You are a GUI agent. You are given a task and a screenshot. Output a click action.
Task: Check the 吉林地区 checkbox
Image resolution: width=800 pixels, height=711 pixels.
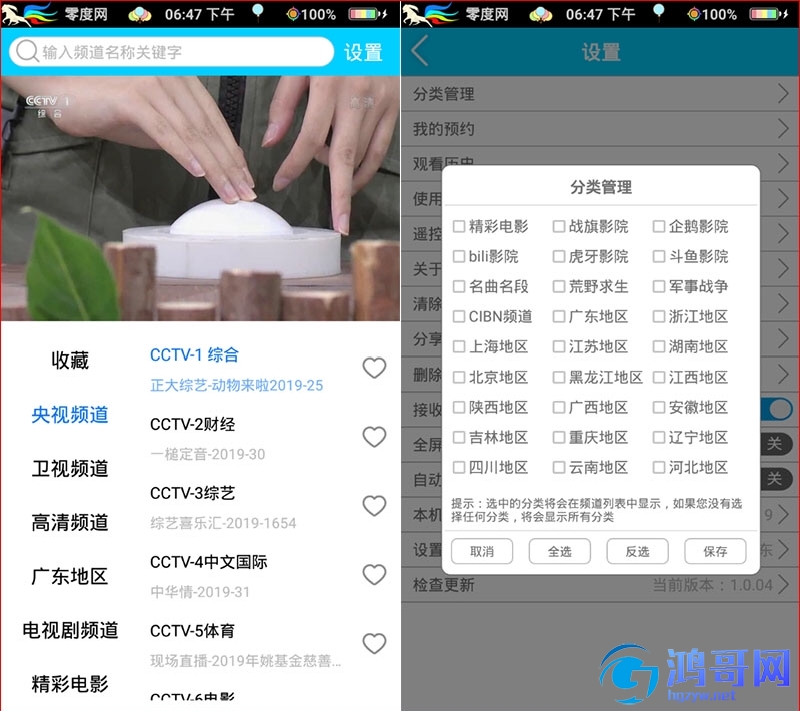(x=459, y=437)
